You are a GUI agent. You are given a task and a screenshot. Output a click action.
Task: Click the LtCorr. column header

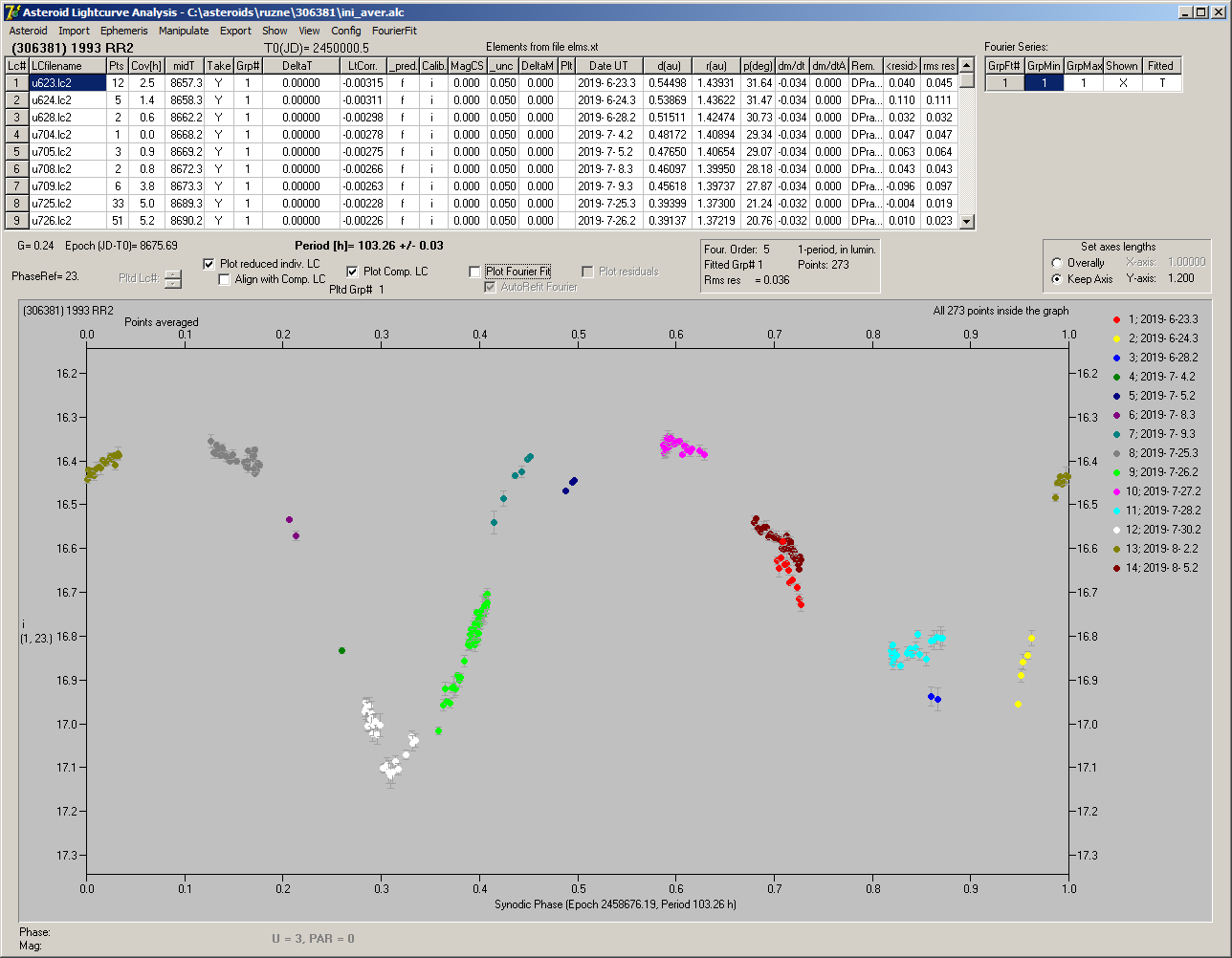pyautogui.click(x=363, y=66)
